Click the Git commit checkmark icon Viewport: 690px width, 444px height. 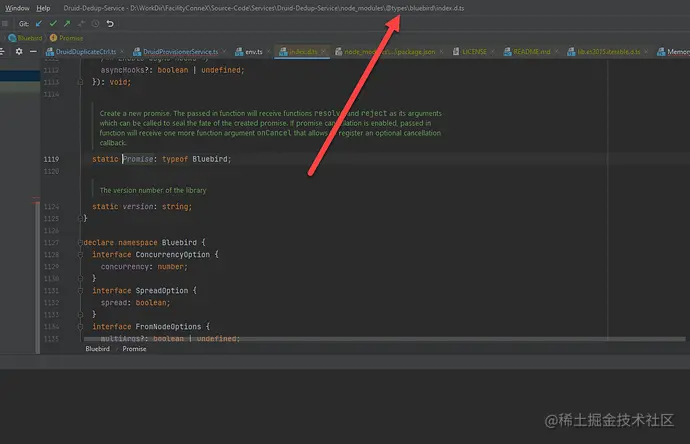coord(53,23)
